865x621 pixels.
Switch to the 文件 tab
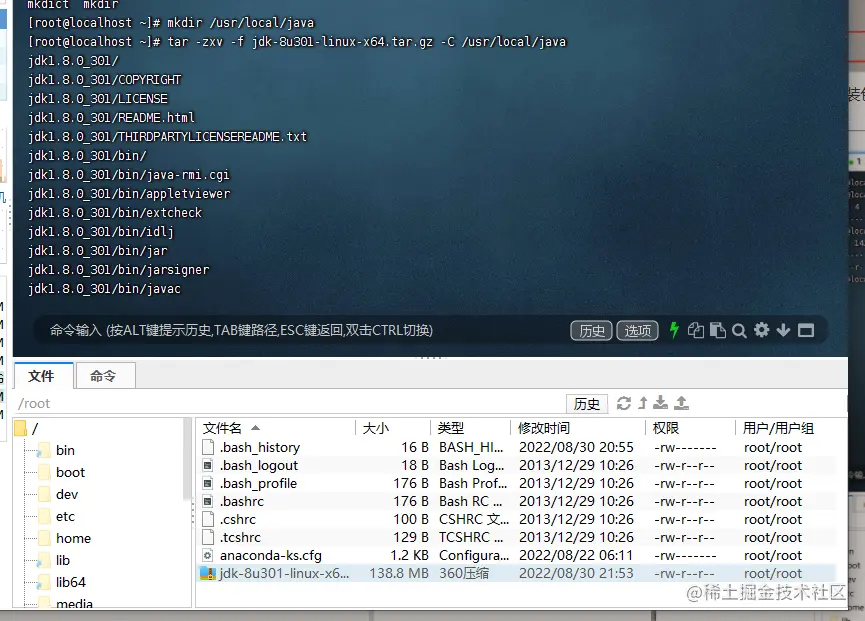tap(43, 376)
